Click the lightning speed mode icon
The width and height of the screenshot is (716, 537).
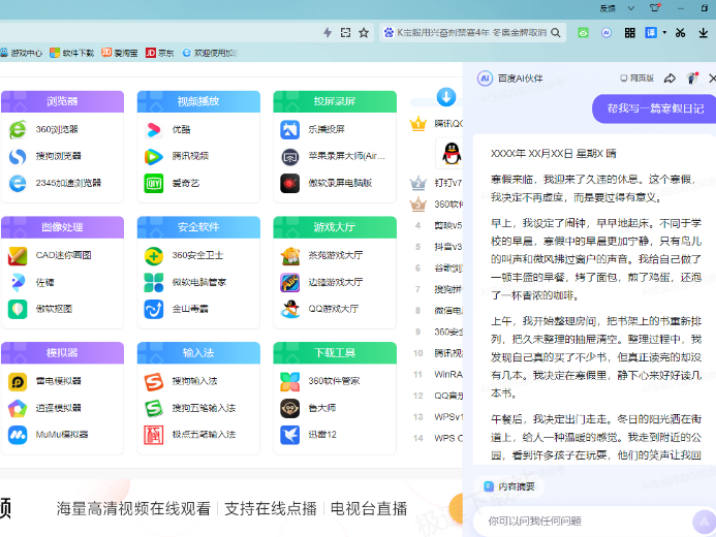tap(327, 32)
